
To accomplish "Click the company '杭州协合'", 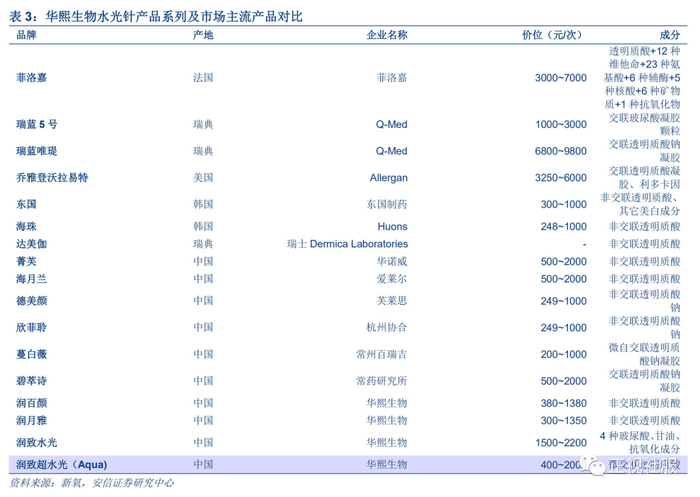I will click(387, 327).
